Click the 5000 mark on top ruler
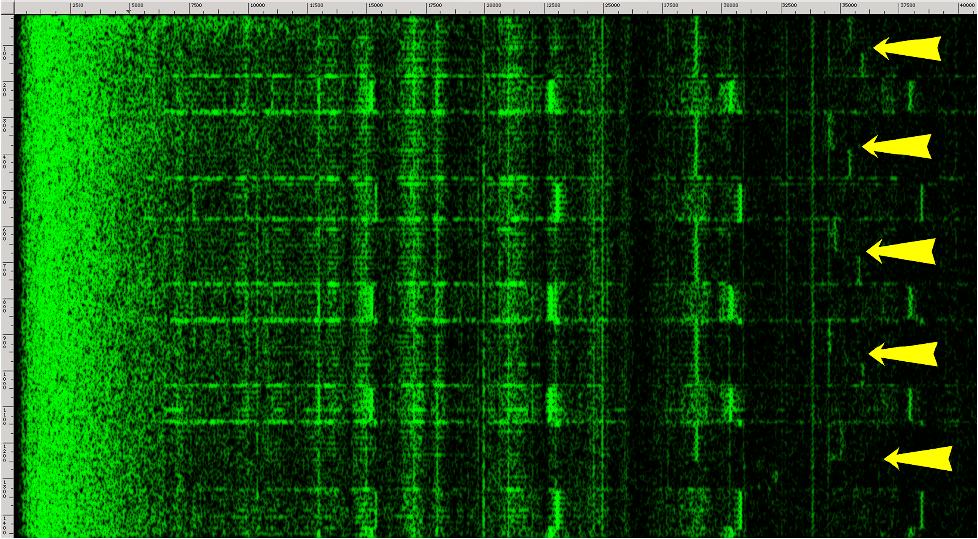 tap(137, 6)
